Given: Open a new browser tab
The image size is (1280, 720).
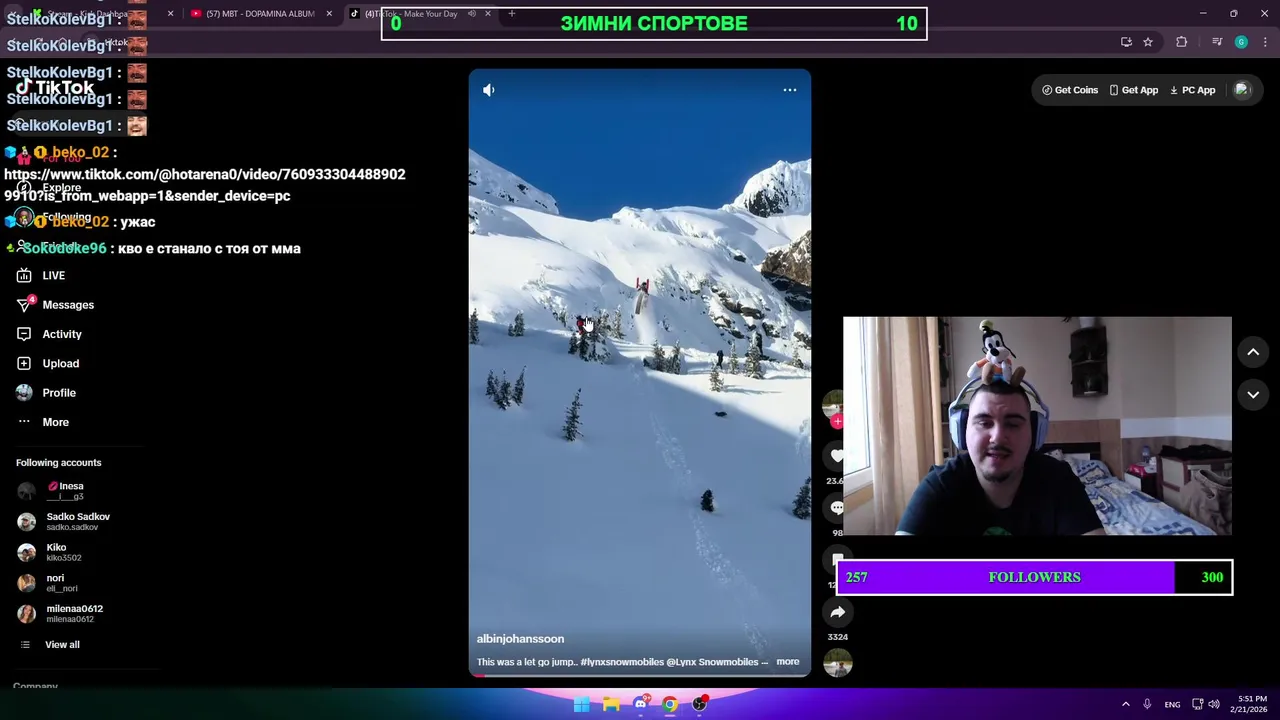Looking at the screenshot, I should click(512, 14).
